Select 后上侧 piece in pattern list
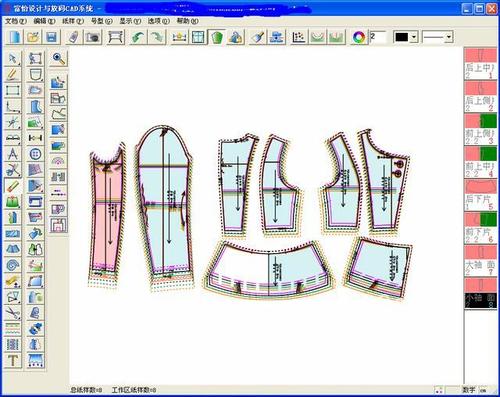Viewport: 500px width, 397px height. pos(480,97)
